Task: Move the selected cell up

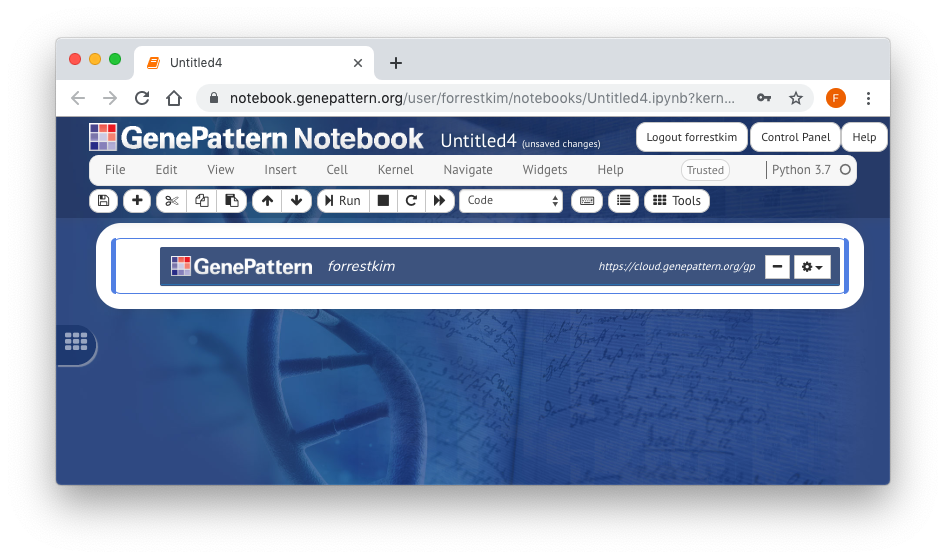Action: pyautogui.click(x=267, y=201)
